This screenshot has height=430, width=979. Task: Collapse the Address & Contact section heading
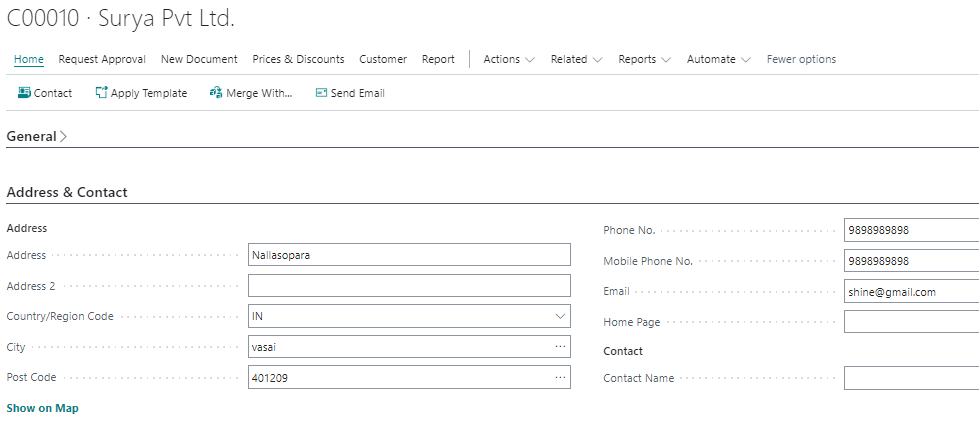[x=67, y=192]
